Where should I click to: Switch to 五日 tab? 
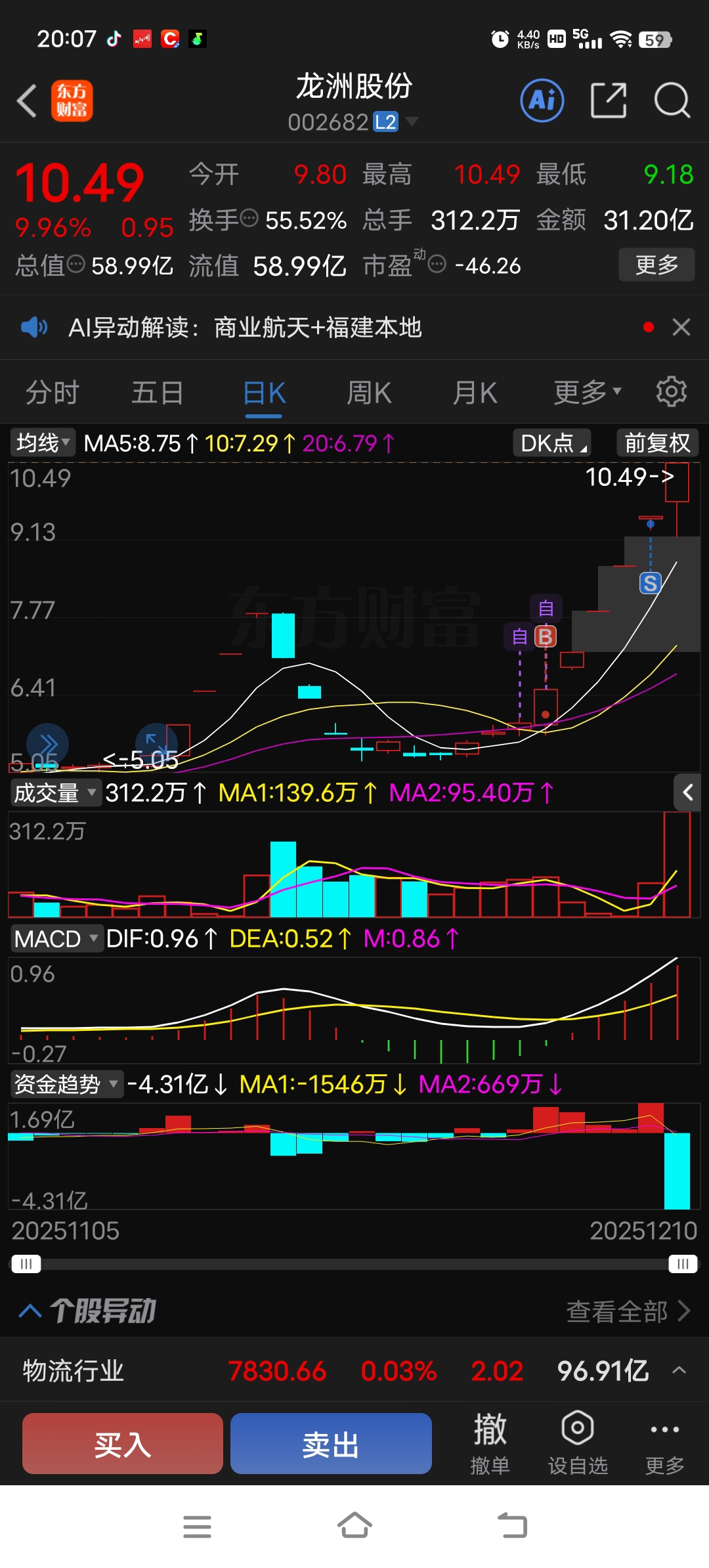pos(158,393)
